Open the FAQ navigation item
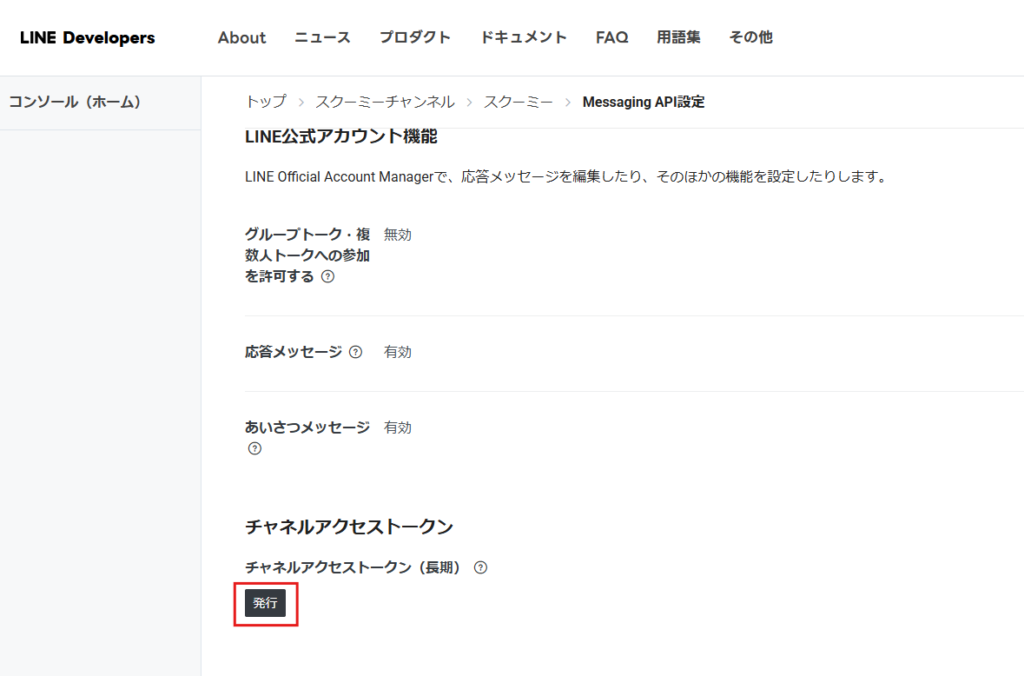Screen dimensions: 1024x676 [x=612, y=38]
